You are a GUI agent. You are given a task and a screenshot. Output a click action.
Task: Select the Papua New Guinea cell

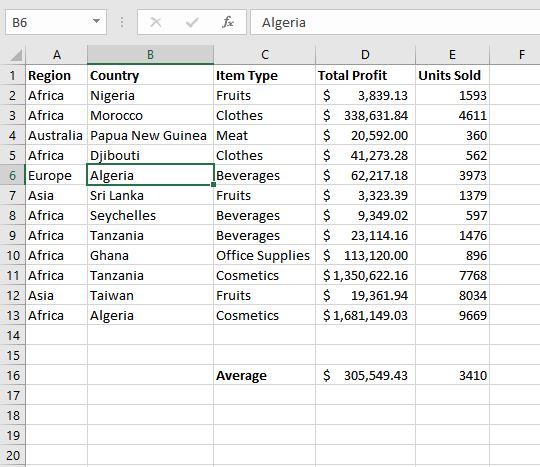click(150, 135)
